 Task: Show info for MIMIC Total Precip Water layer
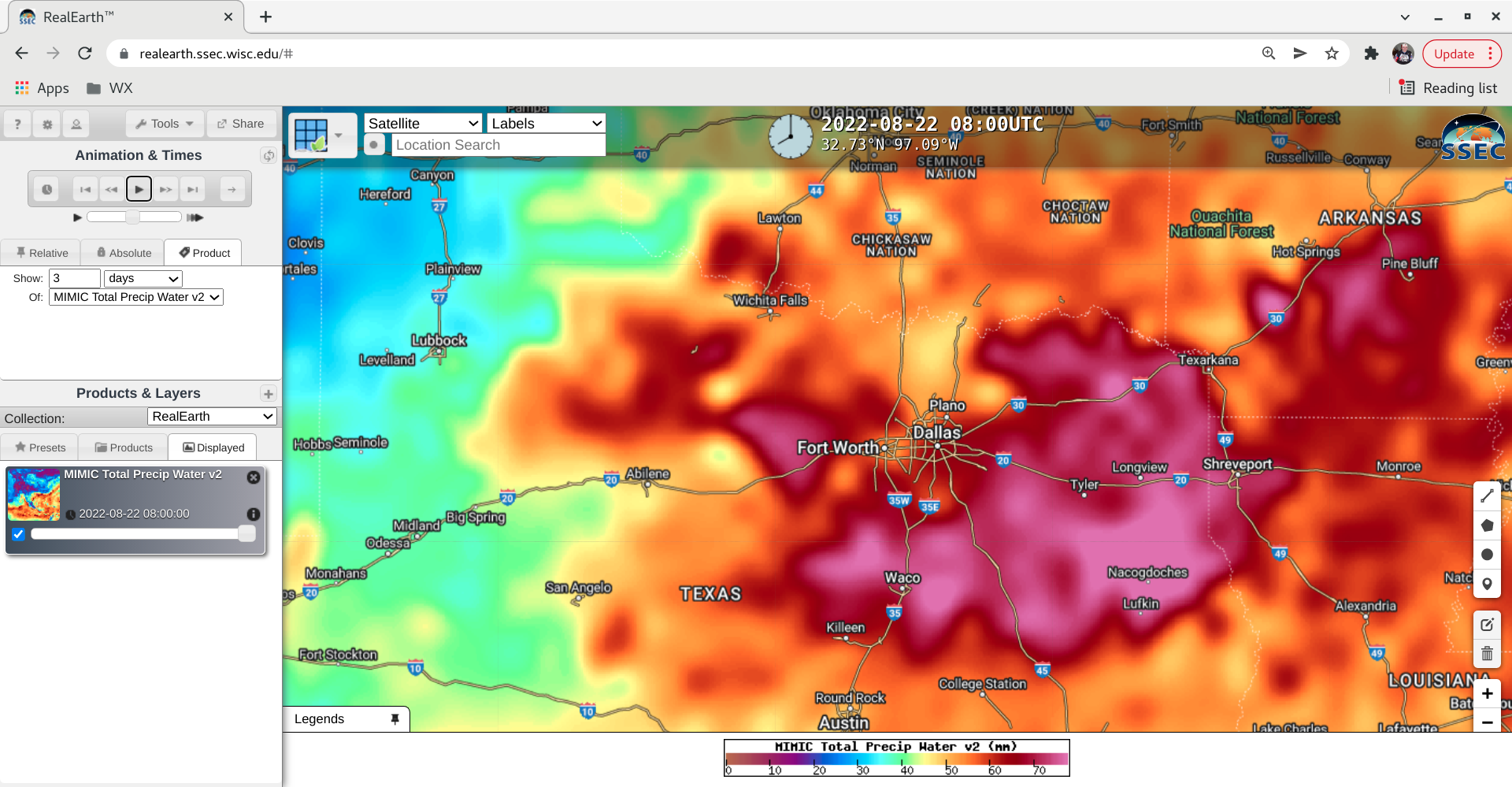(x=253, y=514)
